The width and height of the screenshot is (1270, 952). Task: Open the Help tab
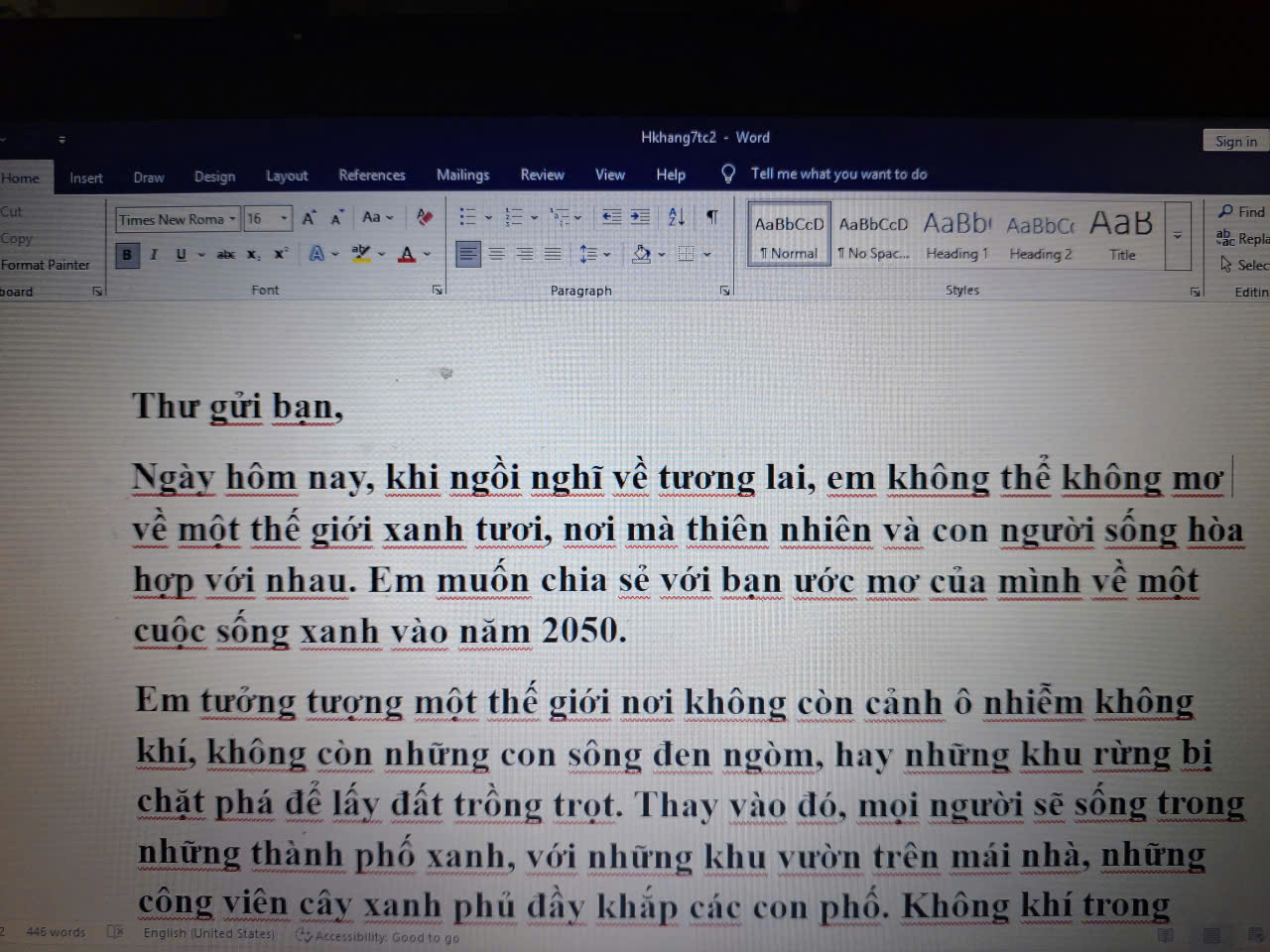click(671, 175)
